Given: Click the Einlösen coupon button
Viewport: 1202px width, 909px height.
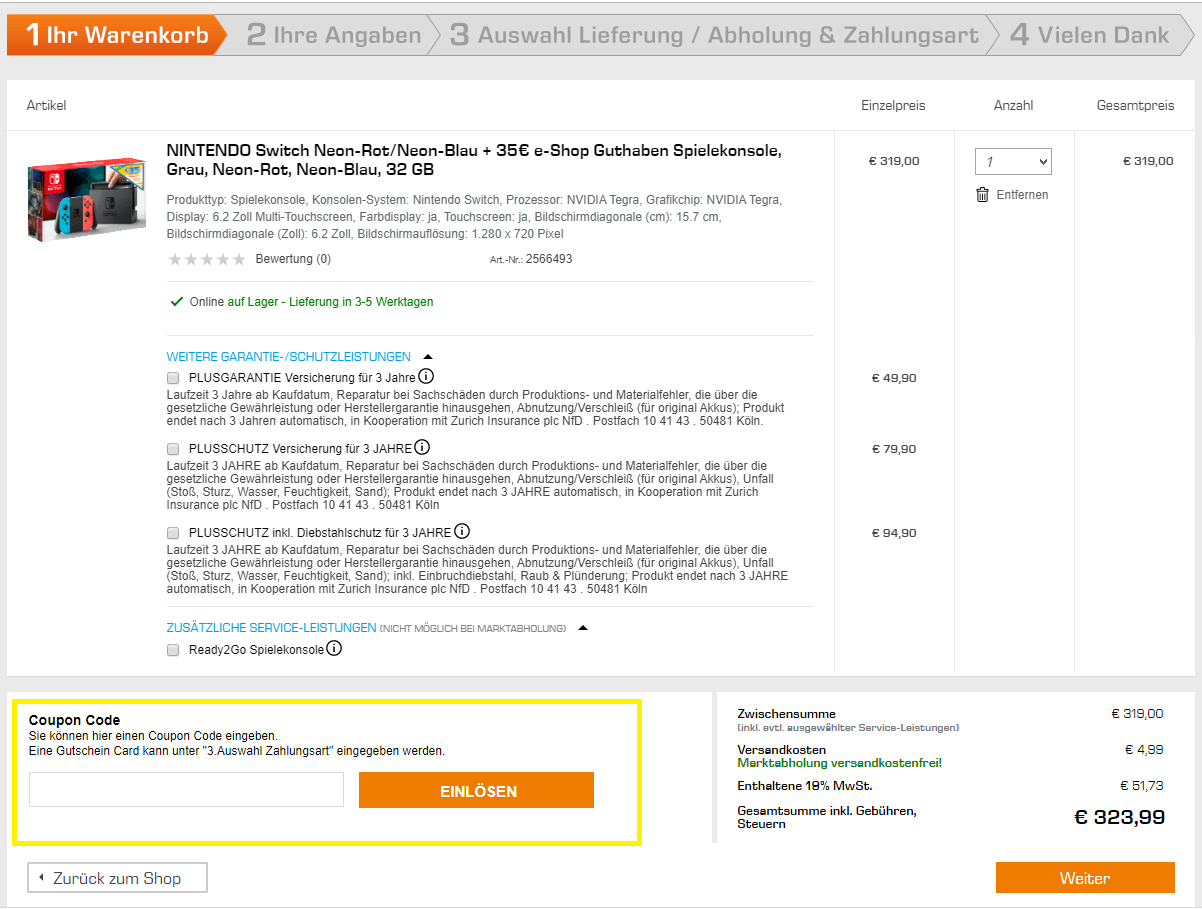Looking at the screenshot, I should point(477,790).
